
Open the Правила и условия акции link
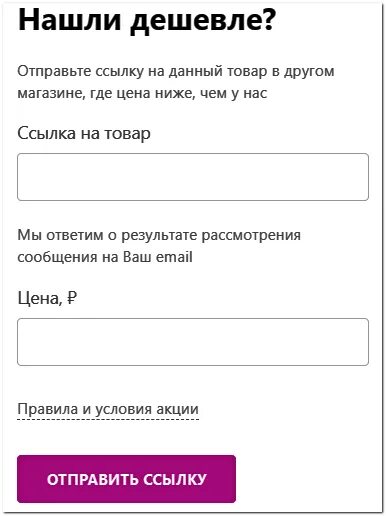[x=108, y=409]
